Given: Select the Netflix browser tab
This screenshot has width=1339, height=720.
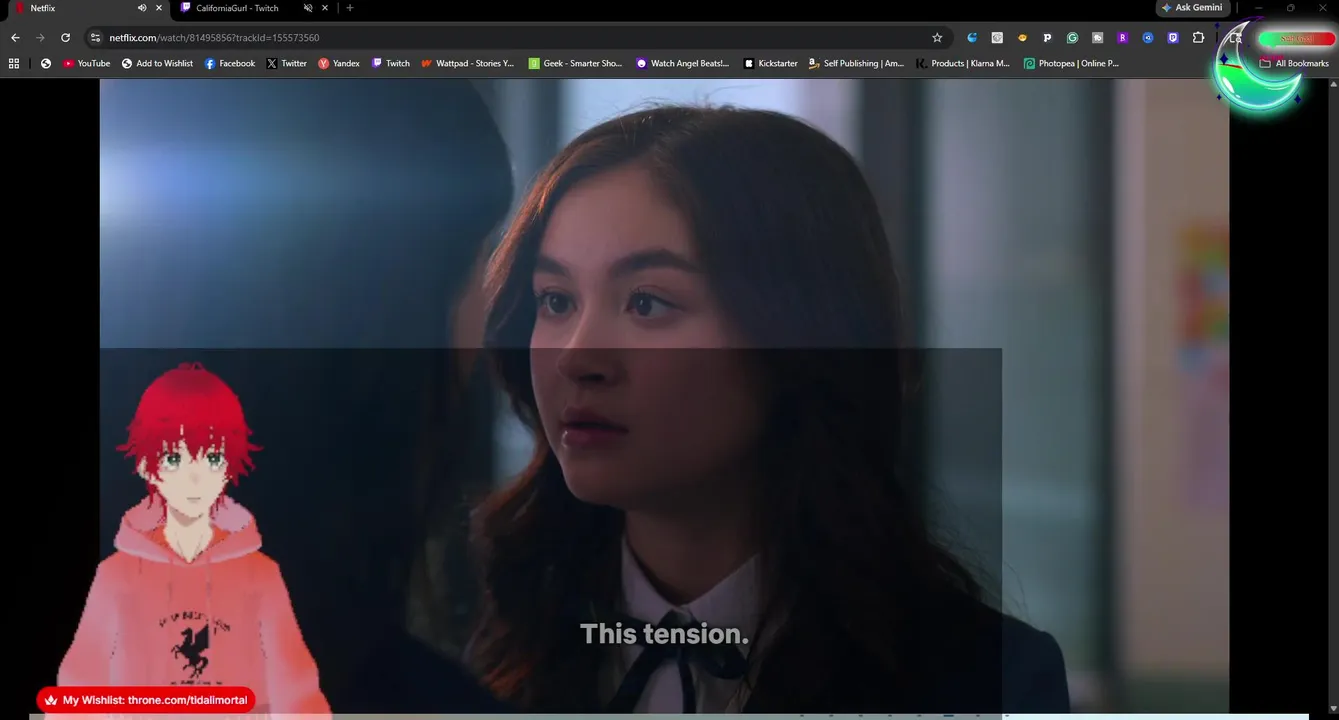Looking at the screenshot, I should [x=43, y=8].
